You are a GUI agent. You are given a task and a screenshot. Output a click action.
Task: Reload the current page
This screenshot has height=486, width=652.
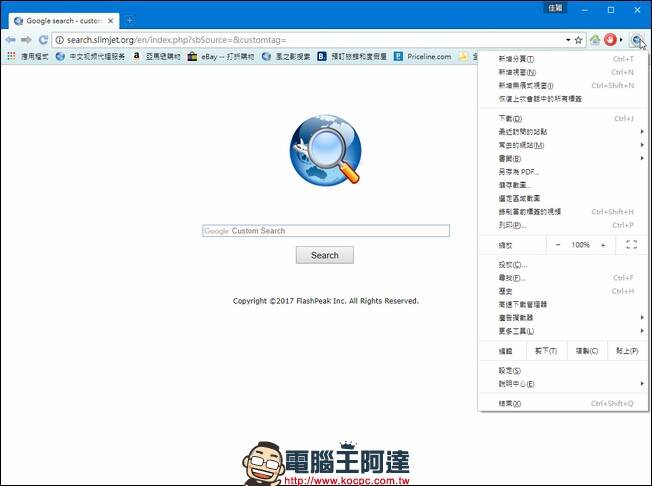point(43,40)
